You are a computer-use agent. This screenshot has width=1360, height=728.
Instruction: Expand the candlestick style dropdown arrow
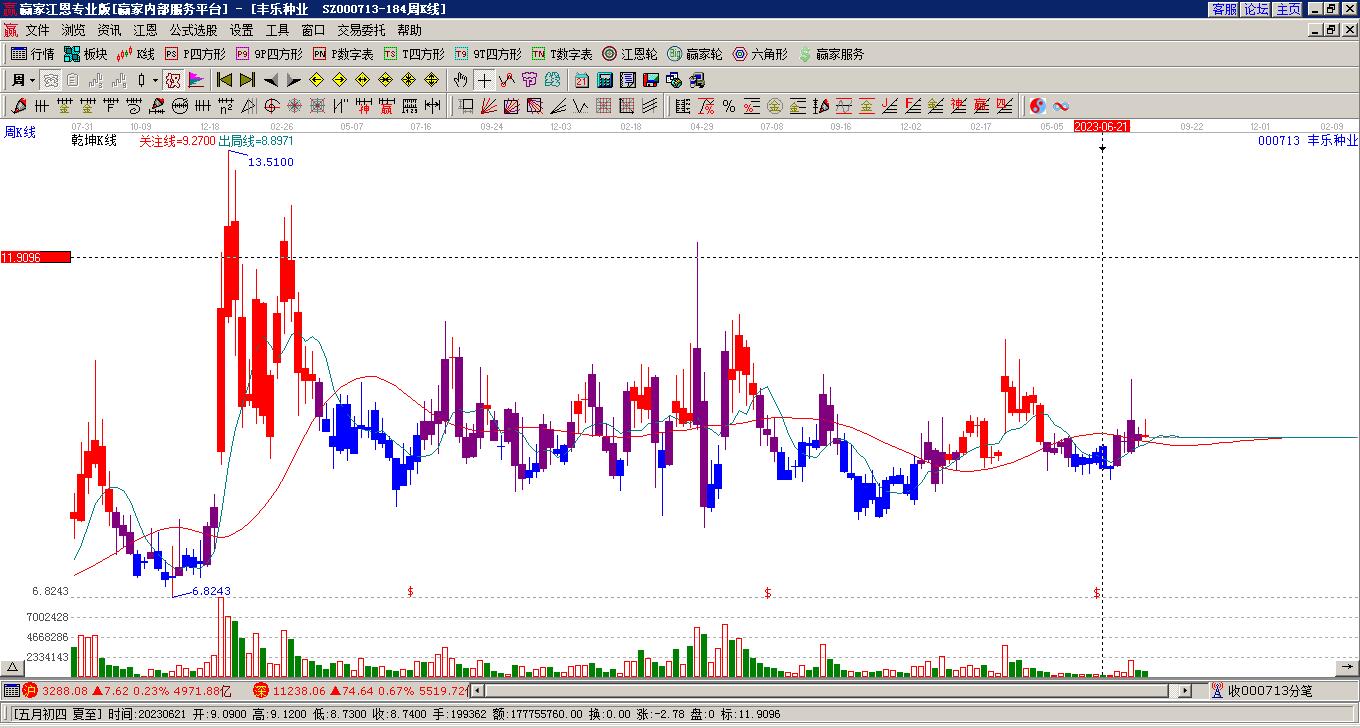tap(155, 80)
